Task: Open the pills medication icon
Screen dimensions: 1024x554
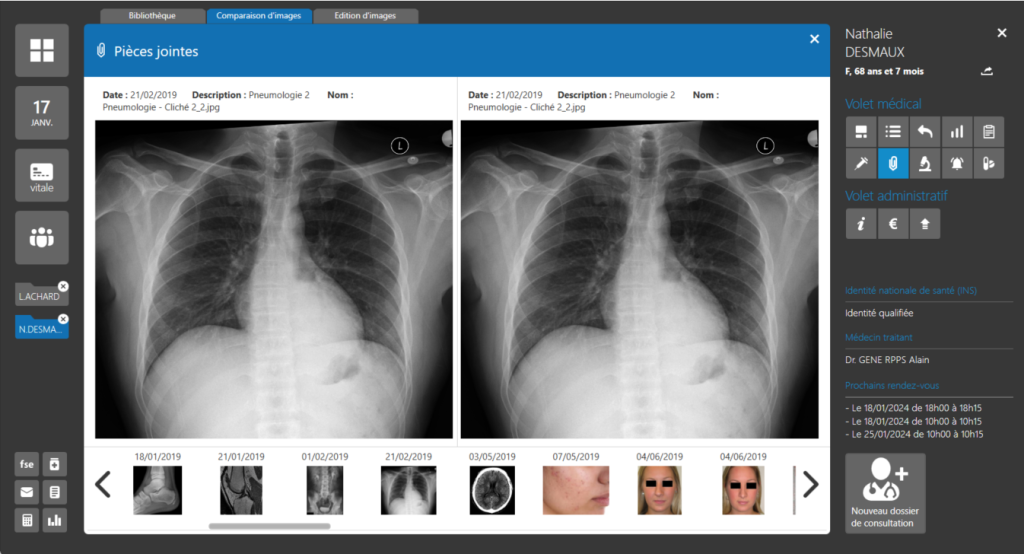Action: [989, 163]
